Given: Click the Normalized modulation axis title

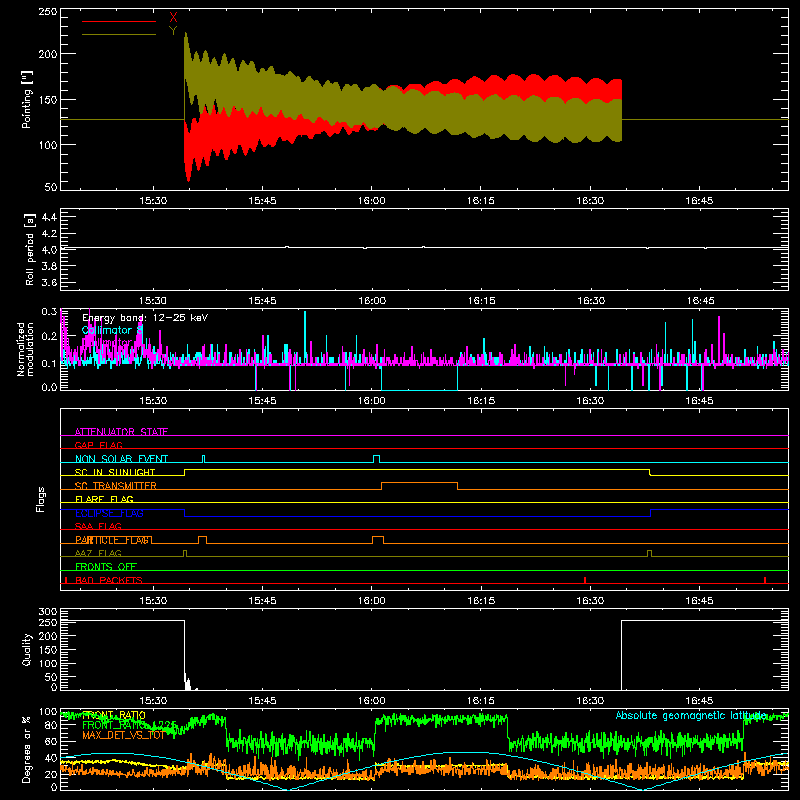Looking at the screenshot, I should point(26,349).
